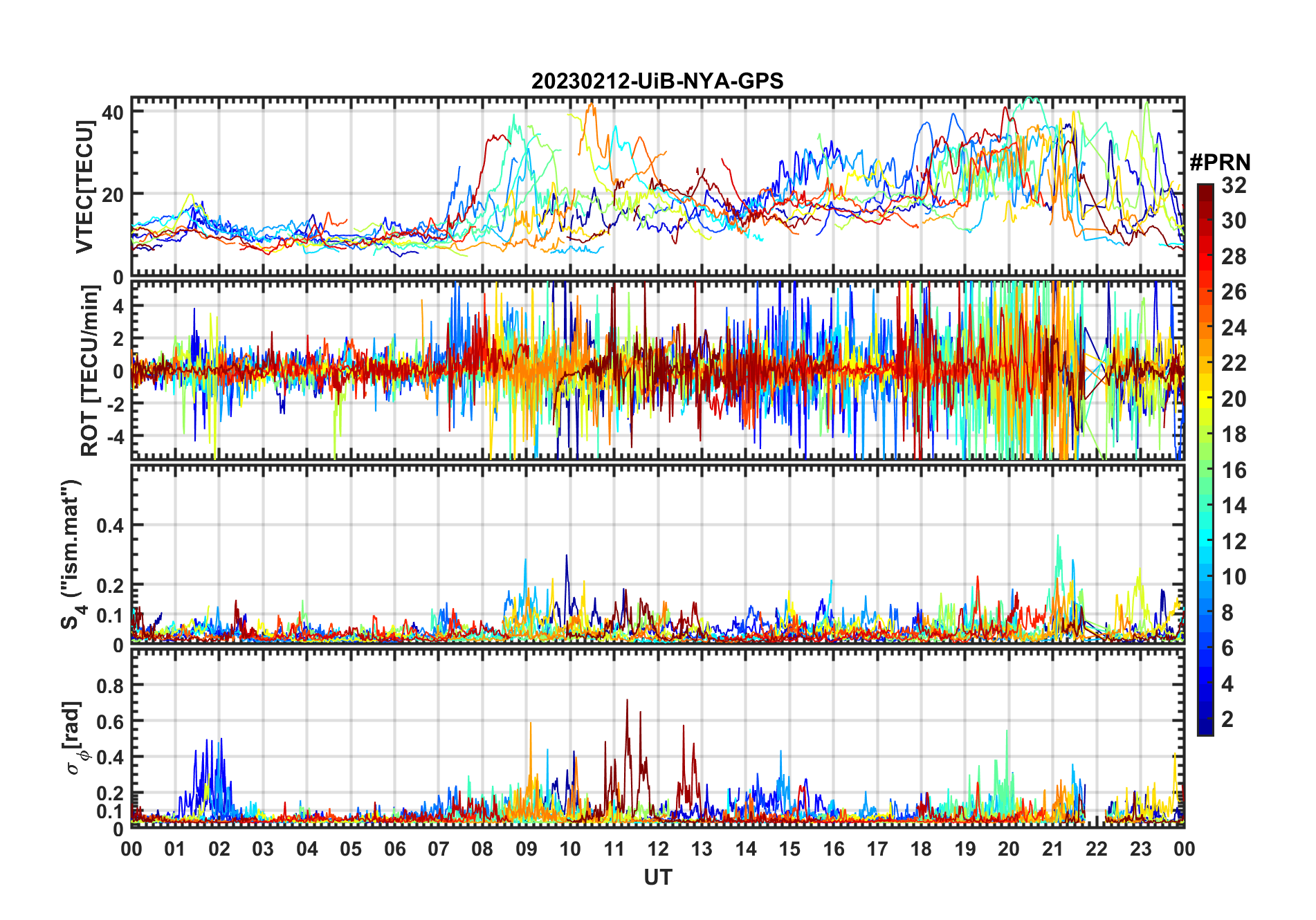The image size is (1316, 920).
Task: Click the 17 hour tick on the UT axis
Action: [x=877, y=849]
